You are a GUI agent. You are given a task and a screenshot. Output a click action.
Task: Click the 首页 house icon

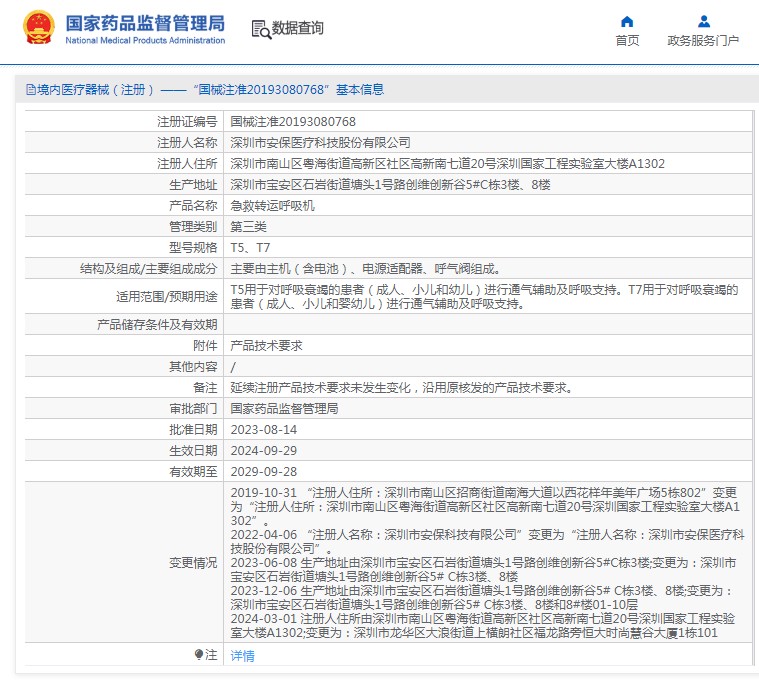pos(627,21)
